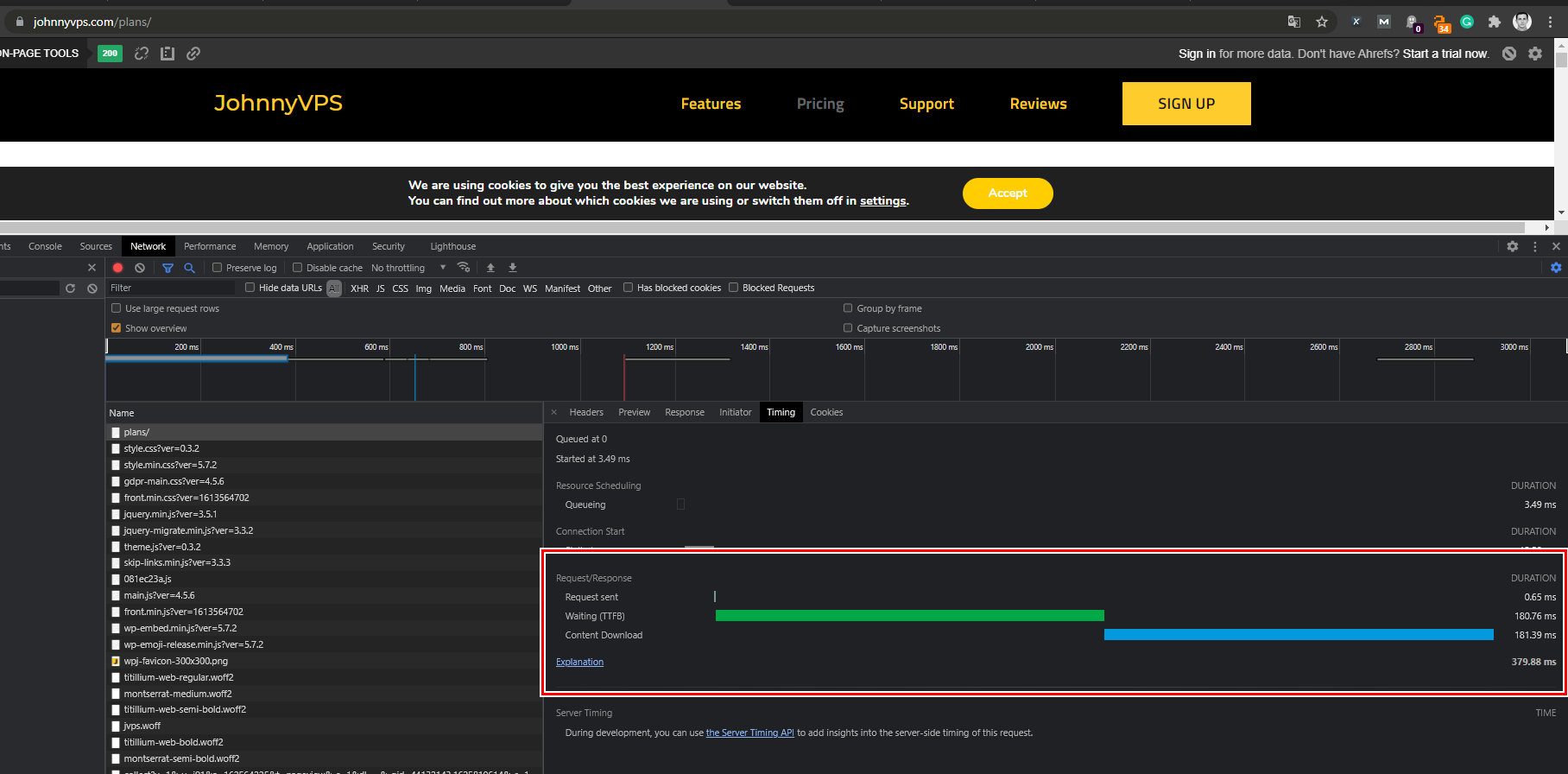
Task: Toggle the network filter funnel icon
Action: pos(168,268)
